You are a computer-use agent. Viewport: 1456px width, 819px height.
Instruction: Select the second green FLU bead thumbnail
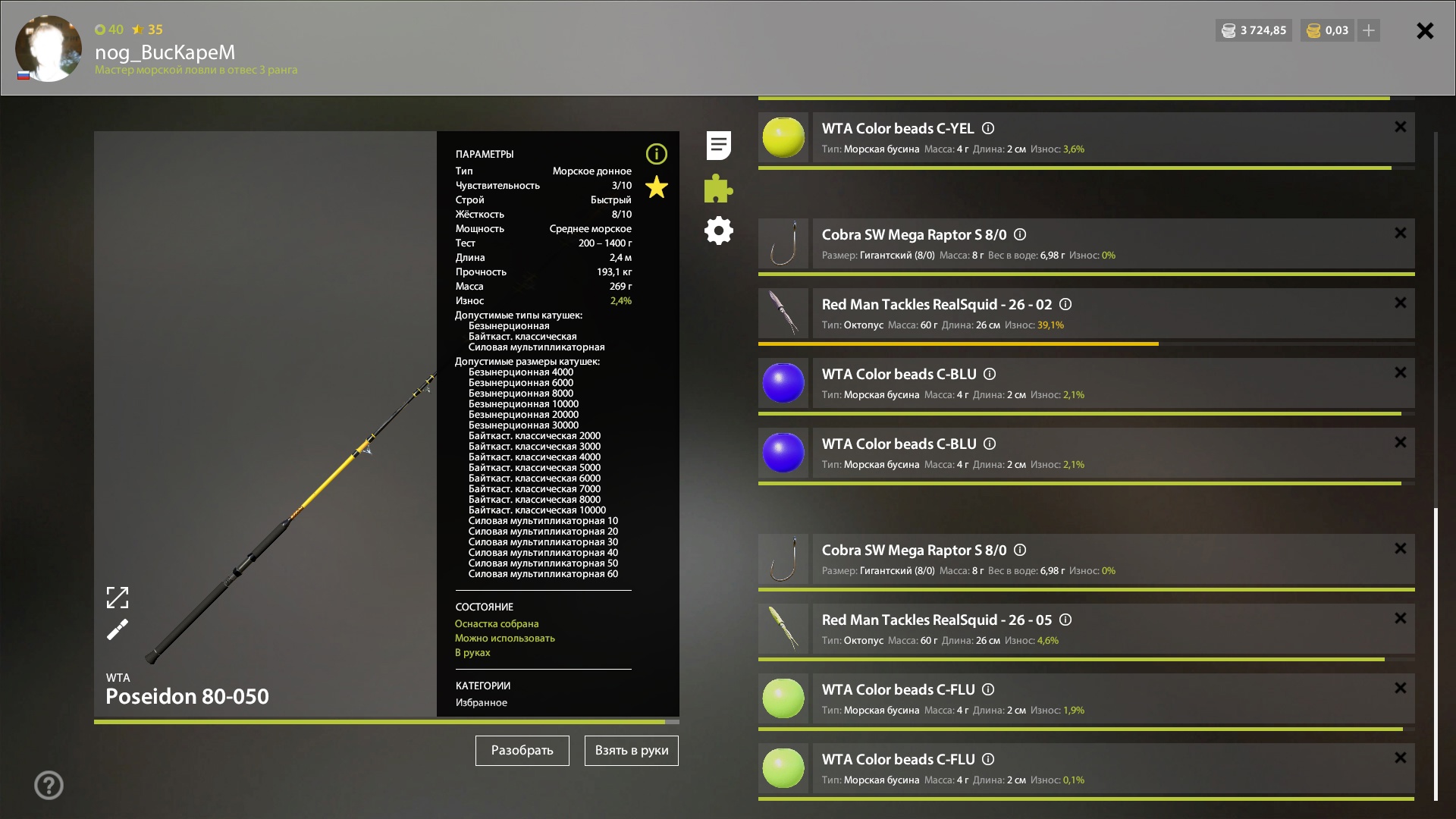(x=783, y=768)
